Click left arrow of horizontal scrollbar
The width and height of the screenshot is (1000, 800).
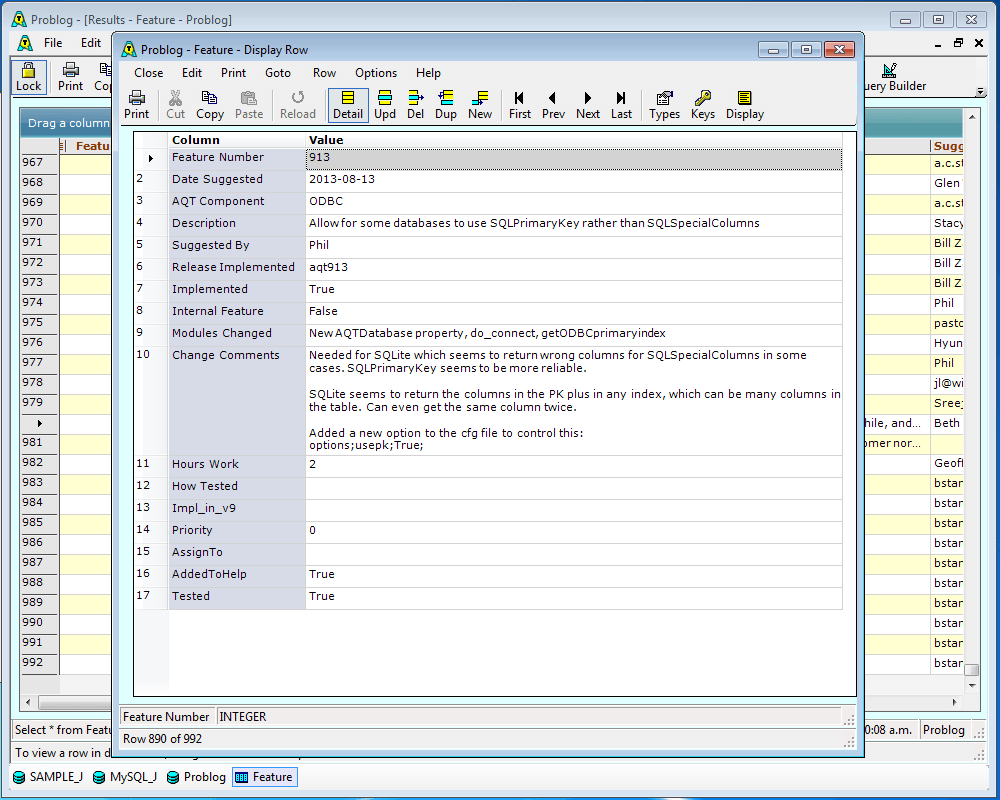28,702
